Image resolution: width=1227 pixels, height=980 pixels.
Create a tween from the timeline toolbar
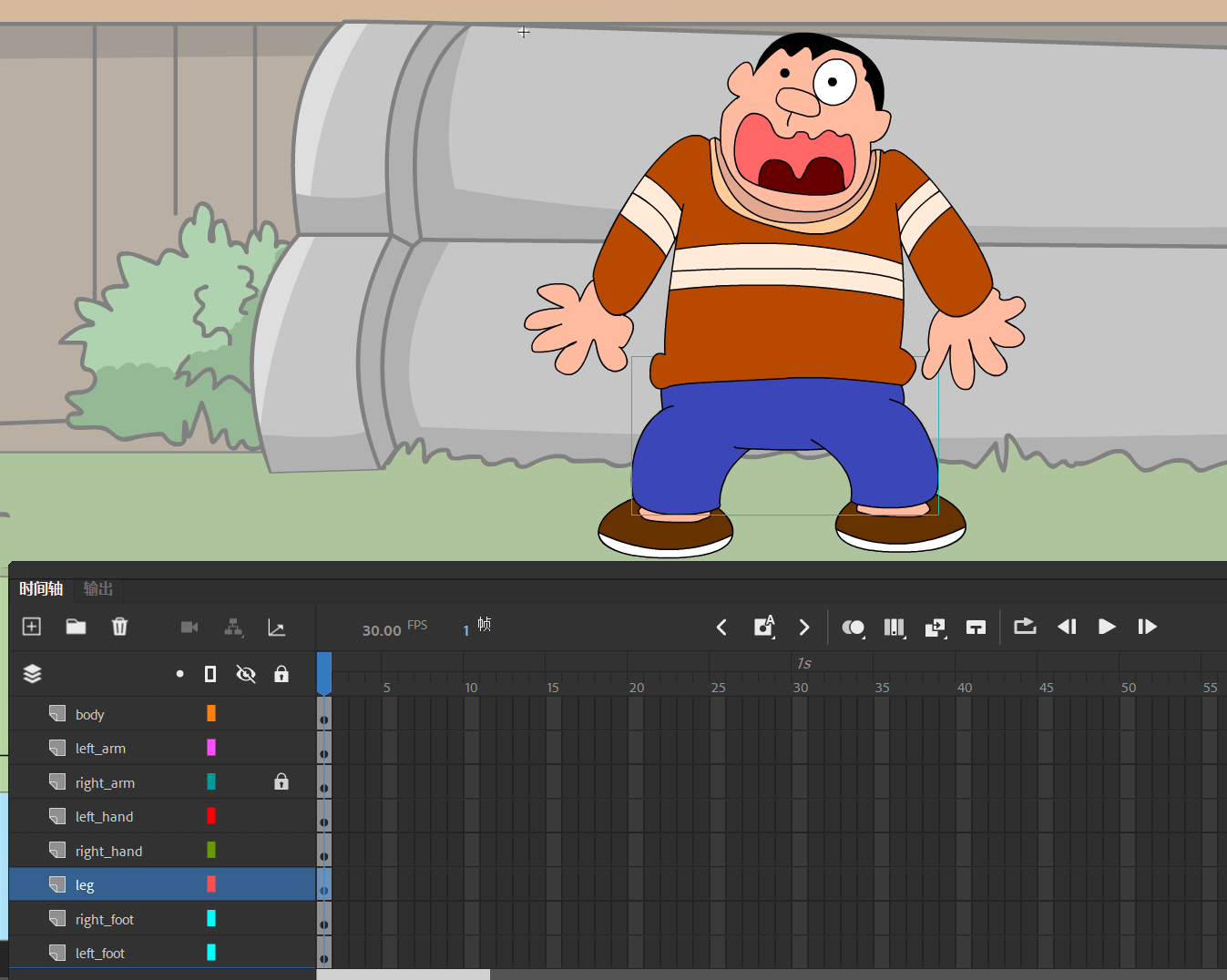936,627
